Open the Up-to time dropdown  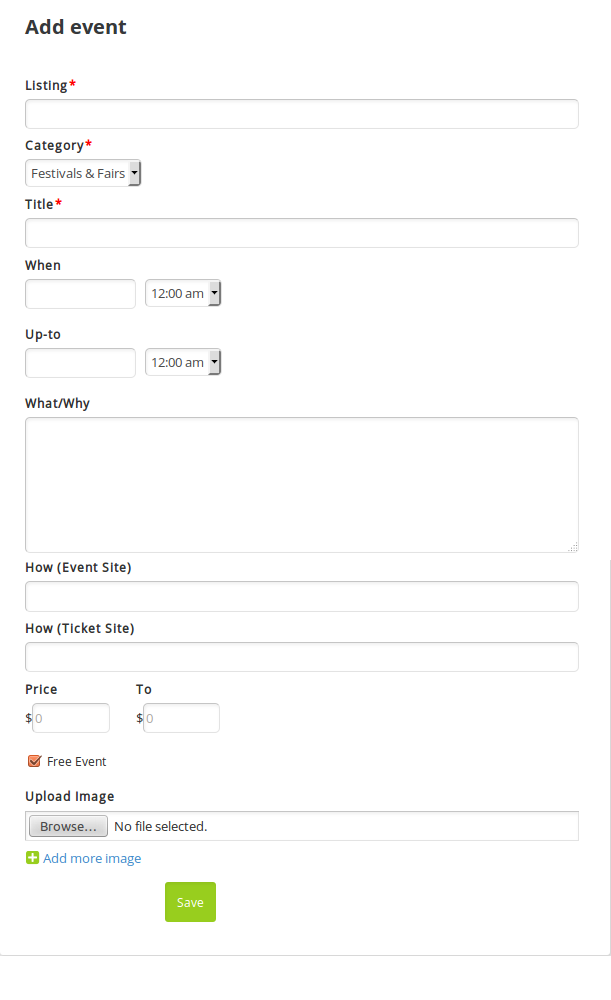click(183, 363)
